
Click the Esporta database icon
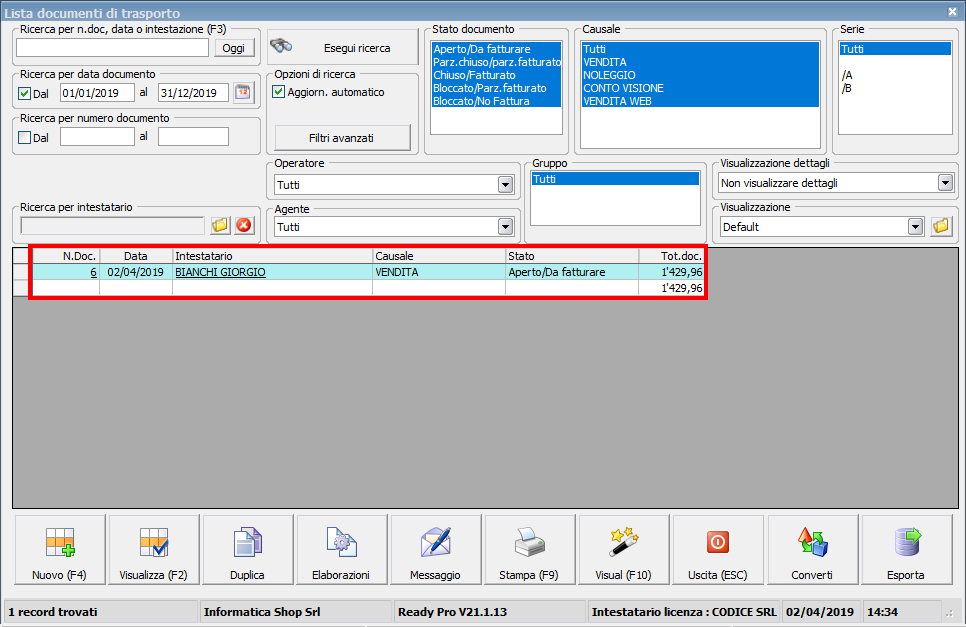pyautogui.click(x=906, y=543)
